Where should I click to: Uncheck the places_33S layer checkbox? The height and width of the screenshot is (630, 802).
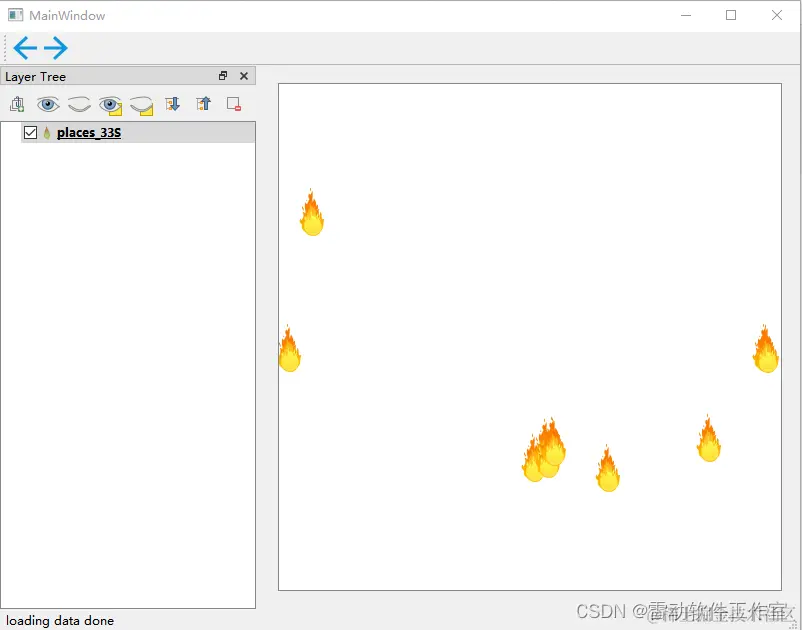30,132
